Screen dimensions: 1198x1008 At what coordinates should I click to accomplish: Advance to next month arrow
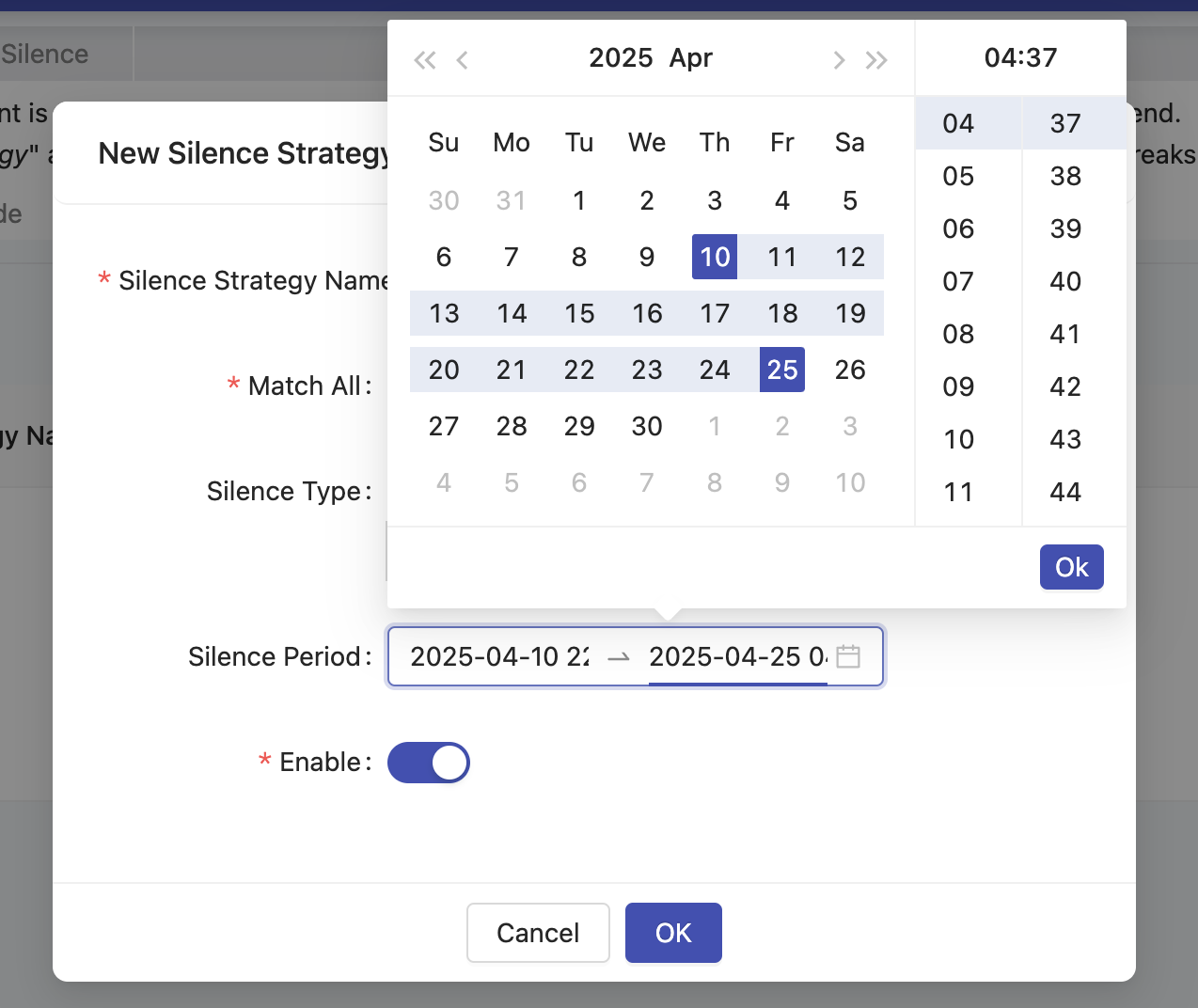tap(839, 60)
